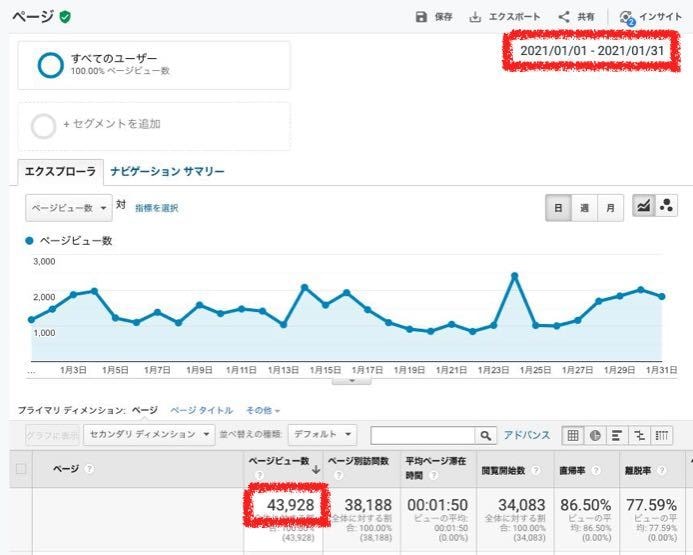
Task: Click the Save (保存) floppy icon
Action: (x=421, y=17)
